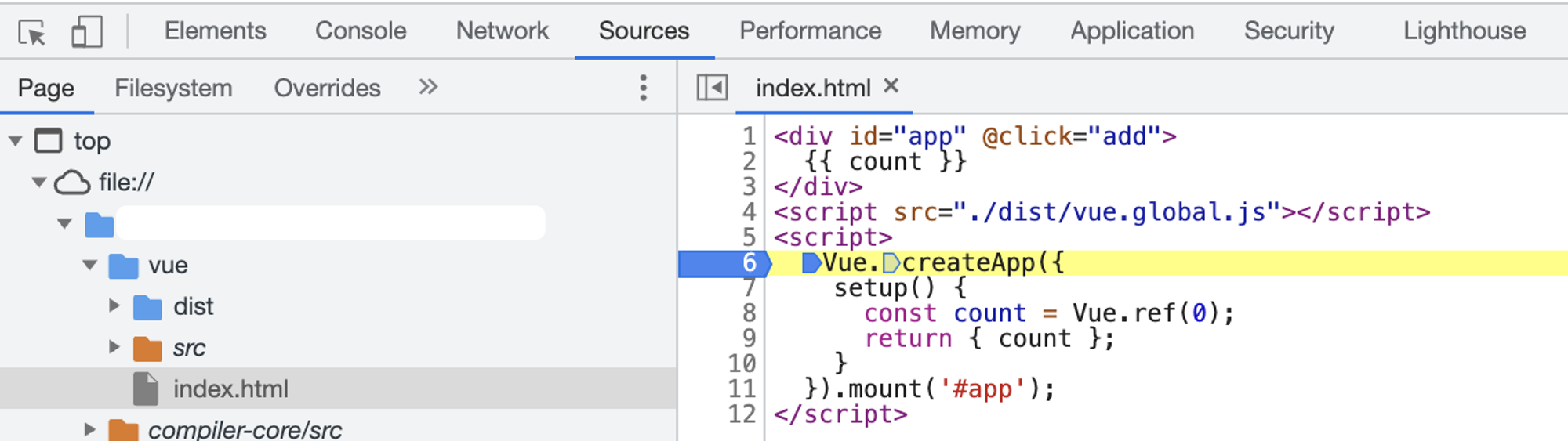Open the Network tab
The image size is (1568, 441).
click(x=503, y=31)
